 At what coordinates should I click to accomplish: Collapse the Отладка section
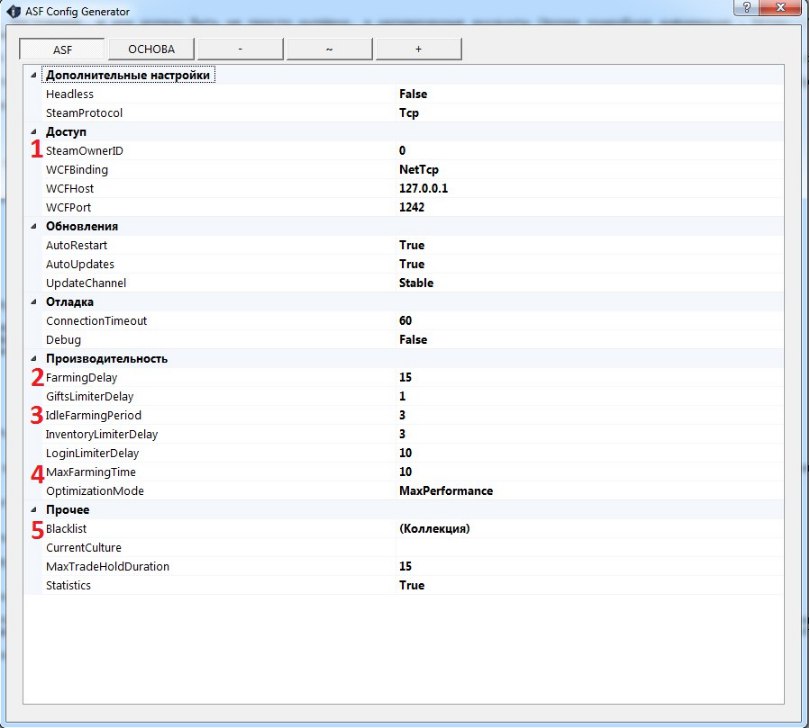34,302
